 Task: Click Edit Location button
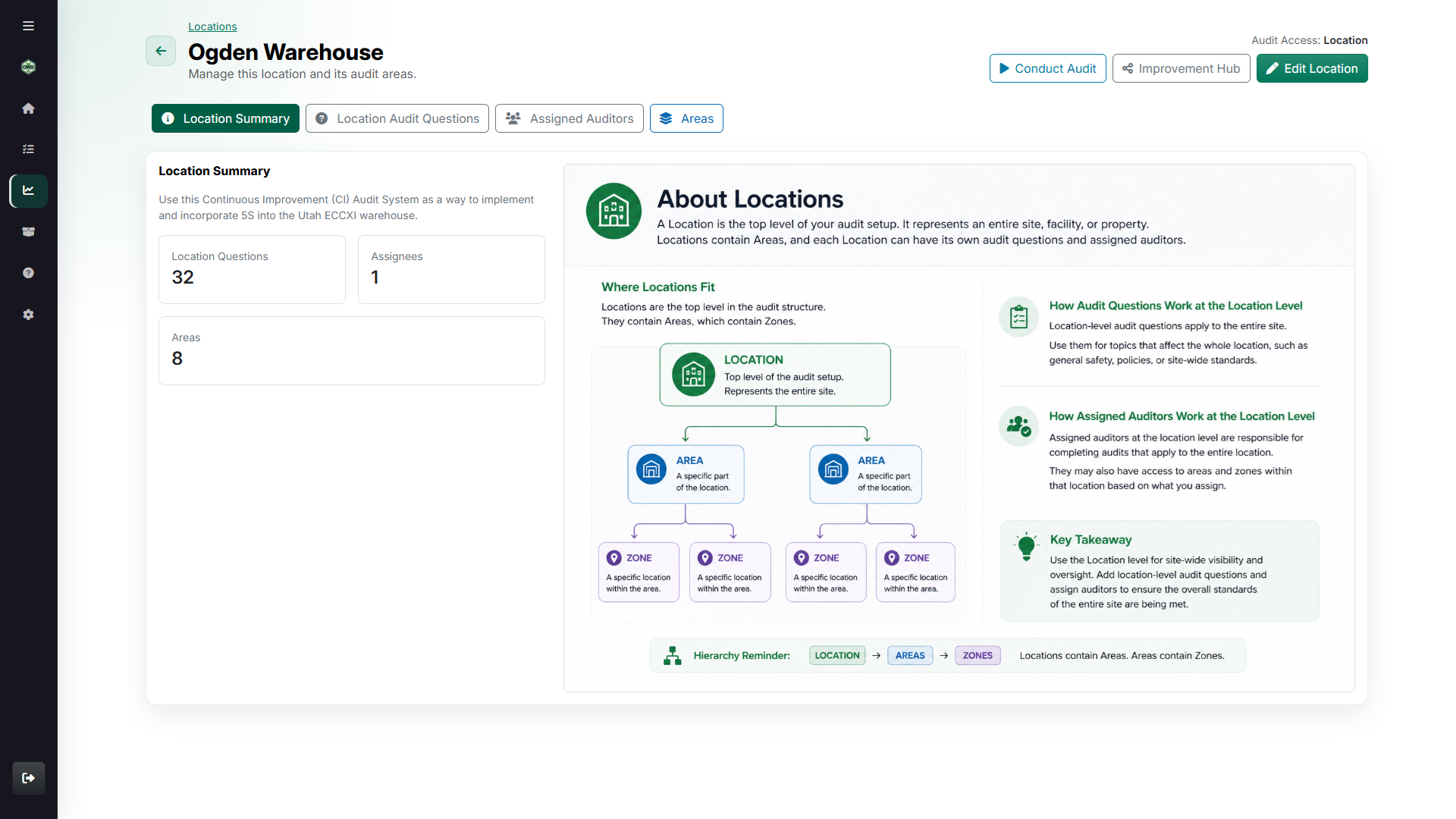1312,68
